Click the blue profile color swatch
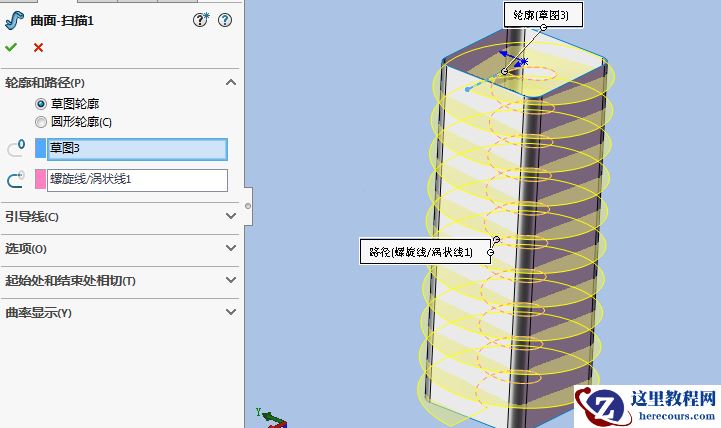721x428 pixels. click(x=40, y=148)
